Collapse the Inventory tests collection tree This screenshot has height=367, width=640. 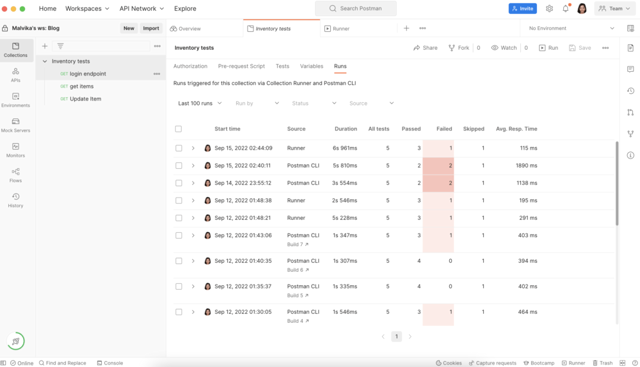(x=45, y=61)
